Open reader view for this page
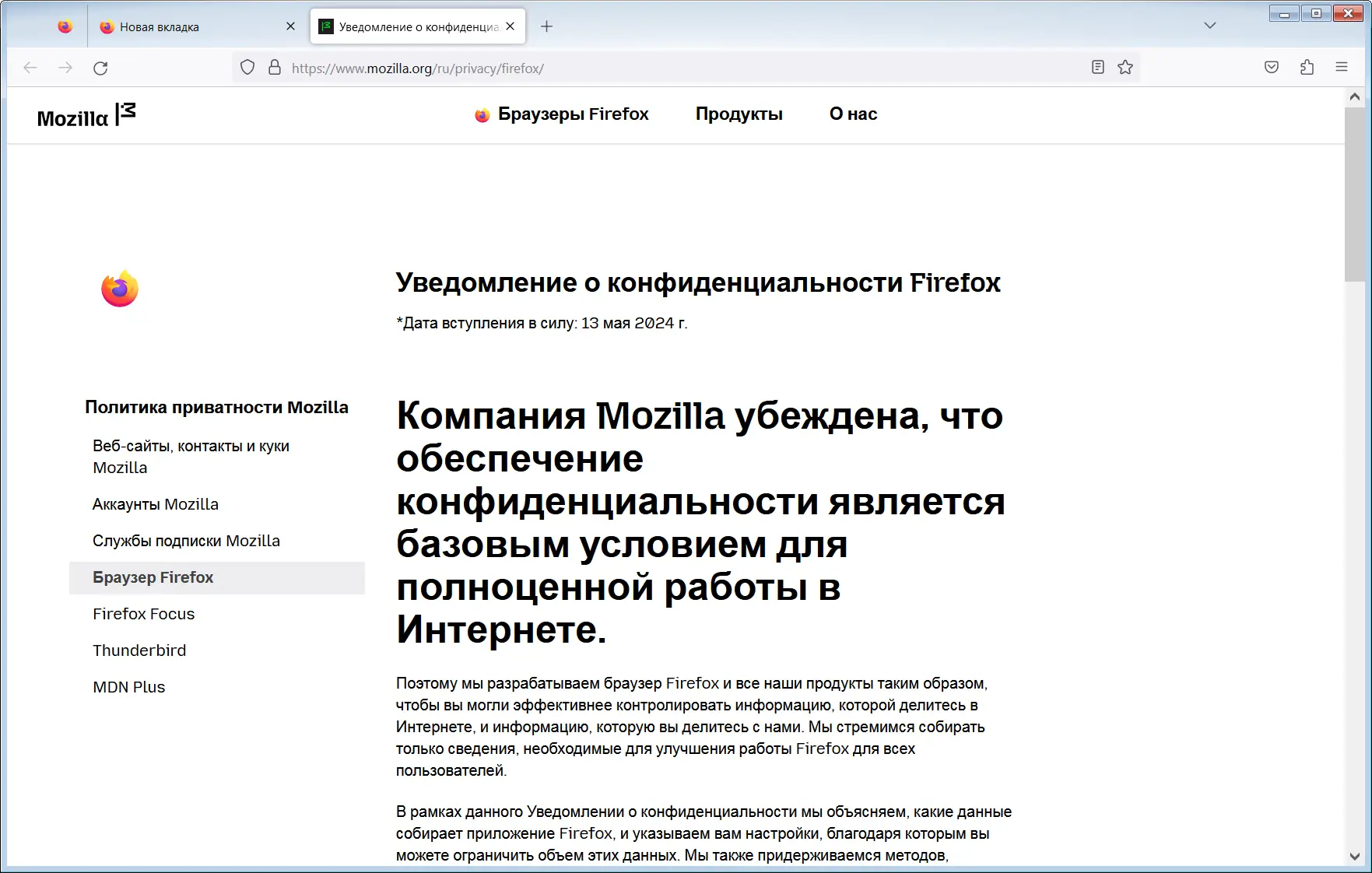The width and height of the screenshot is (1372, 873). coord(1097,67)
